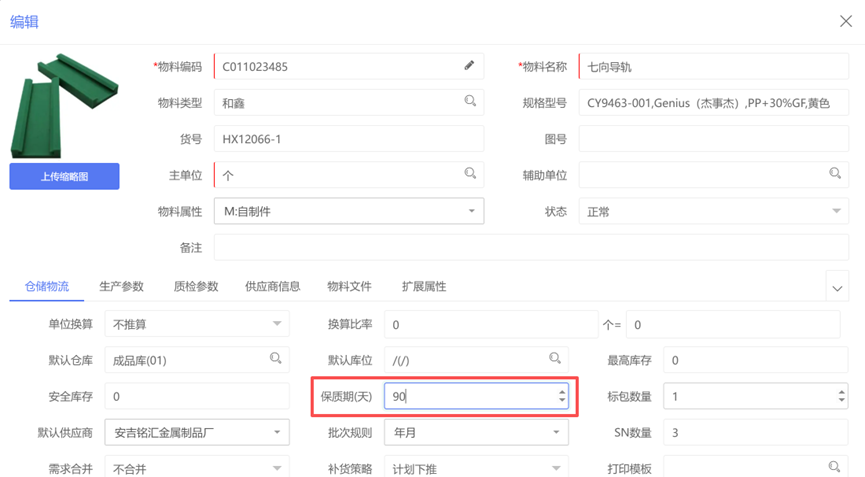
Task: Close the 编辑 dialog
Action: (x=845, y=21)
